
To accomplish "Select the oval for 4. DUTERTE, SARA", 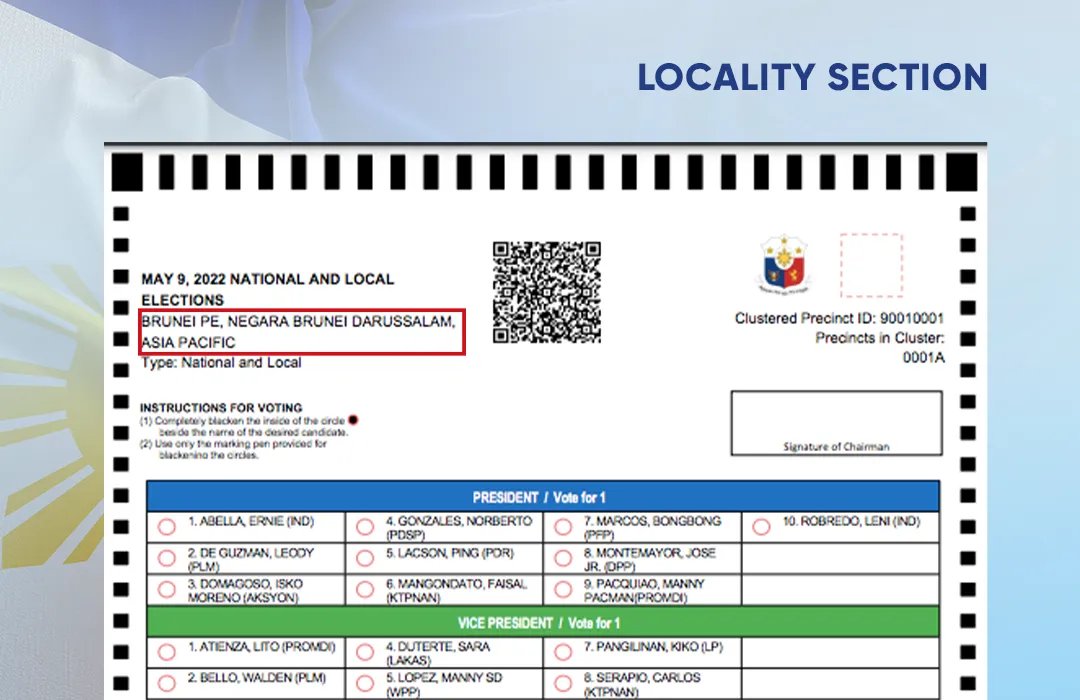I will point(365,652).
